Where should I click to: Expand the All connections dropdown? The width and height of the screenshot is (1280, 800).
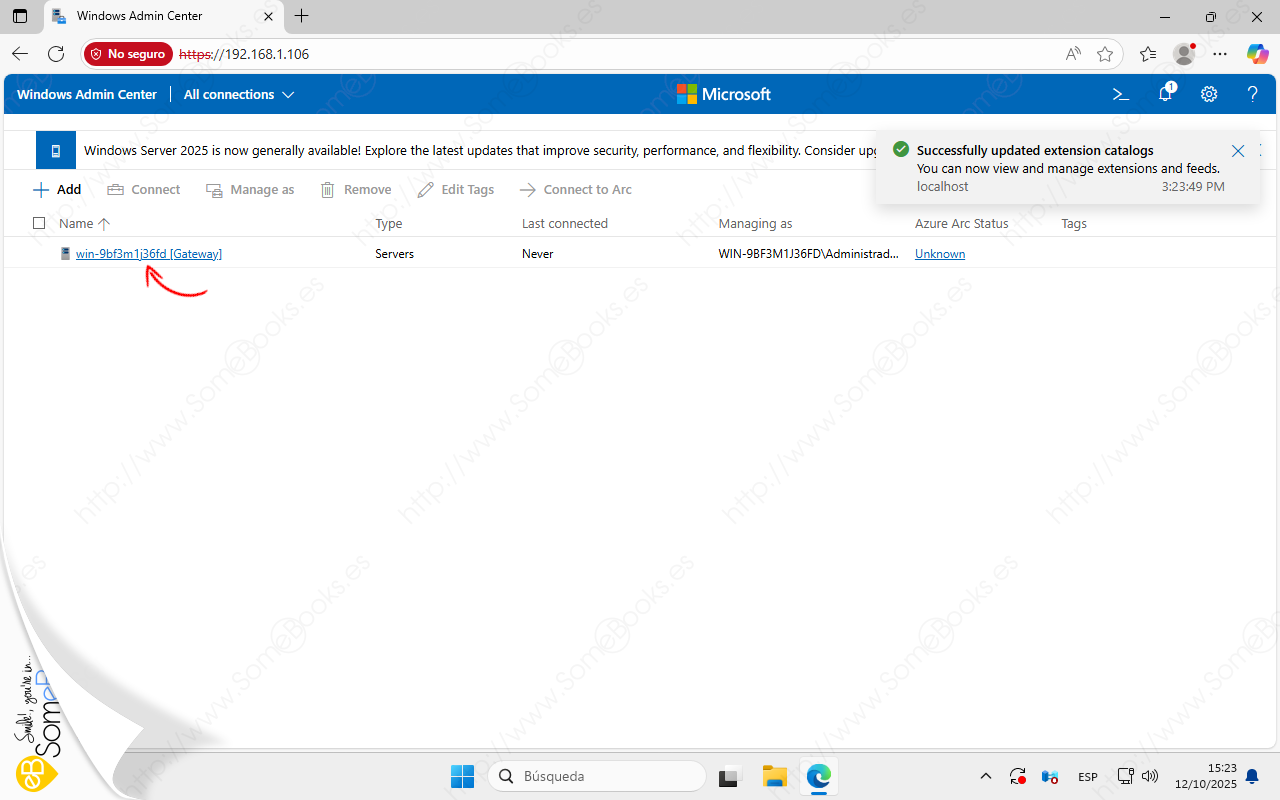(x=238, y=94)
